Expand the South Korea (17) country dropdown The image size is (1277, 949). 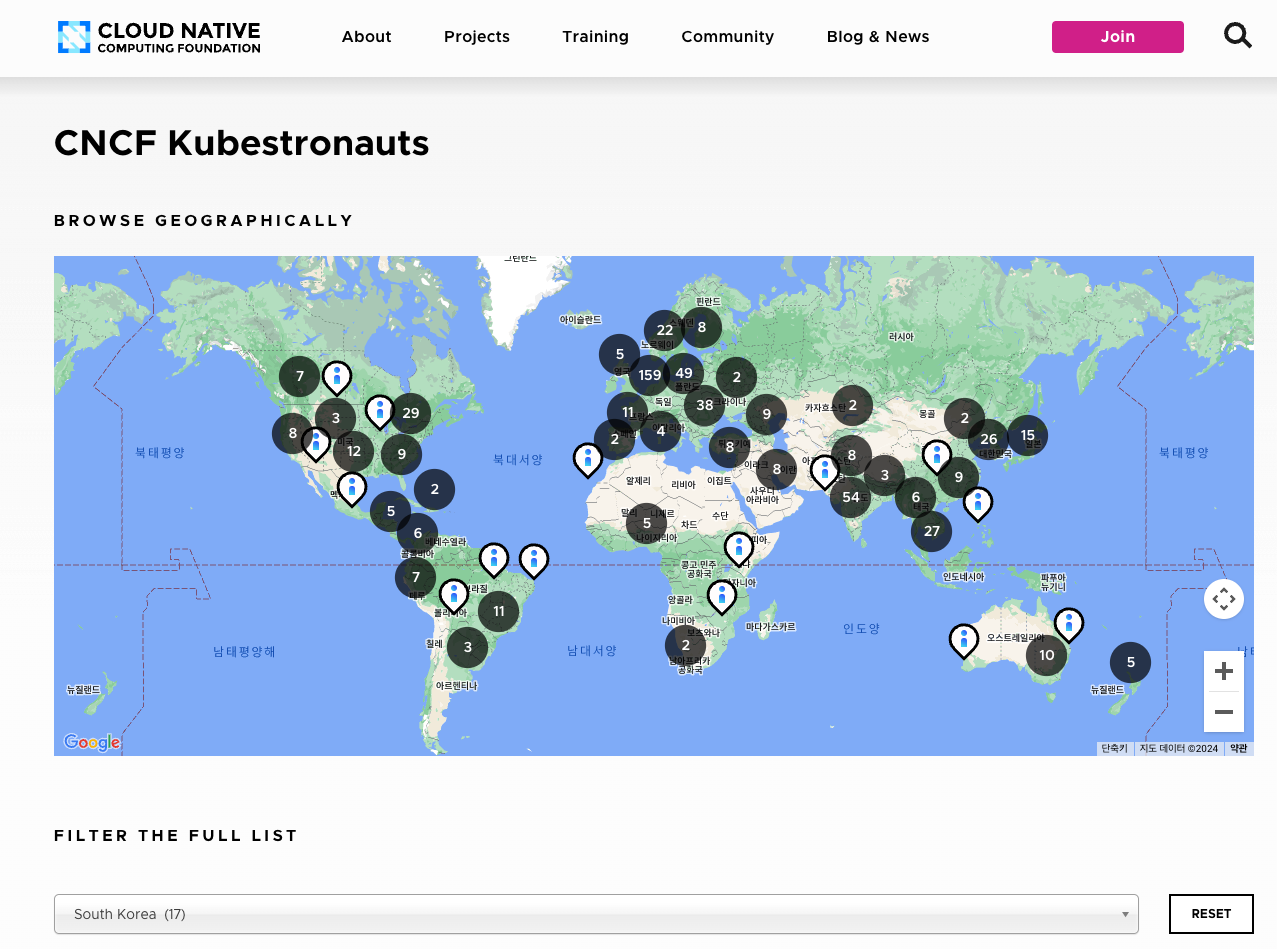[596, 914]
